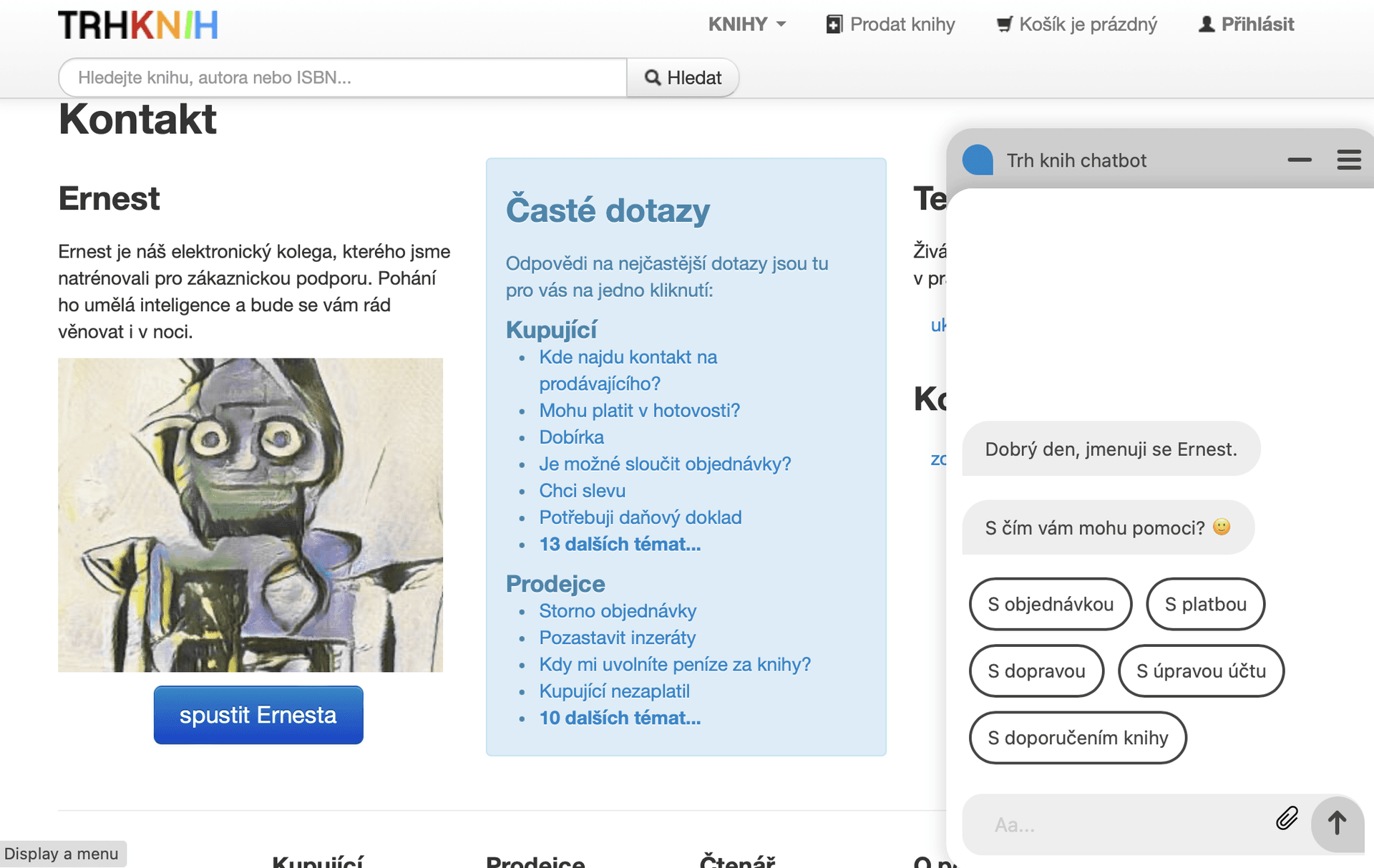Click the Hledat search button
Viewport: 1374px width, 868px height.
(683, 77)
